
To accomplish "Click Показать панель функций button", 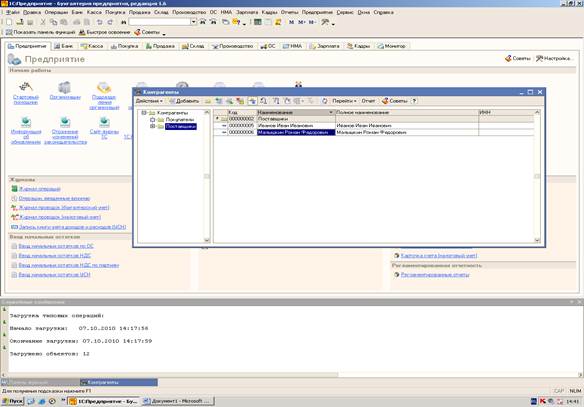I will click(40, 32).
